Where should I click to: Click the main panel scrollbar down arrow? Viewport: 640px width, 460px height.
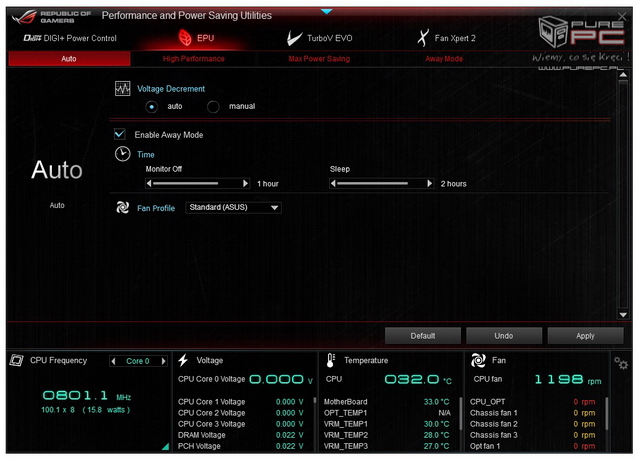623,315
